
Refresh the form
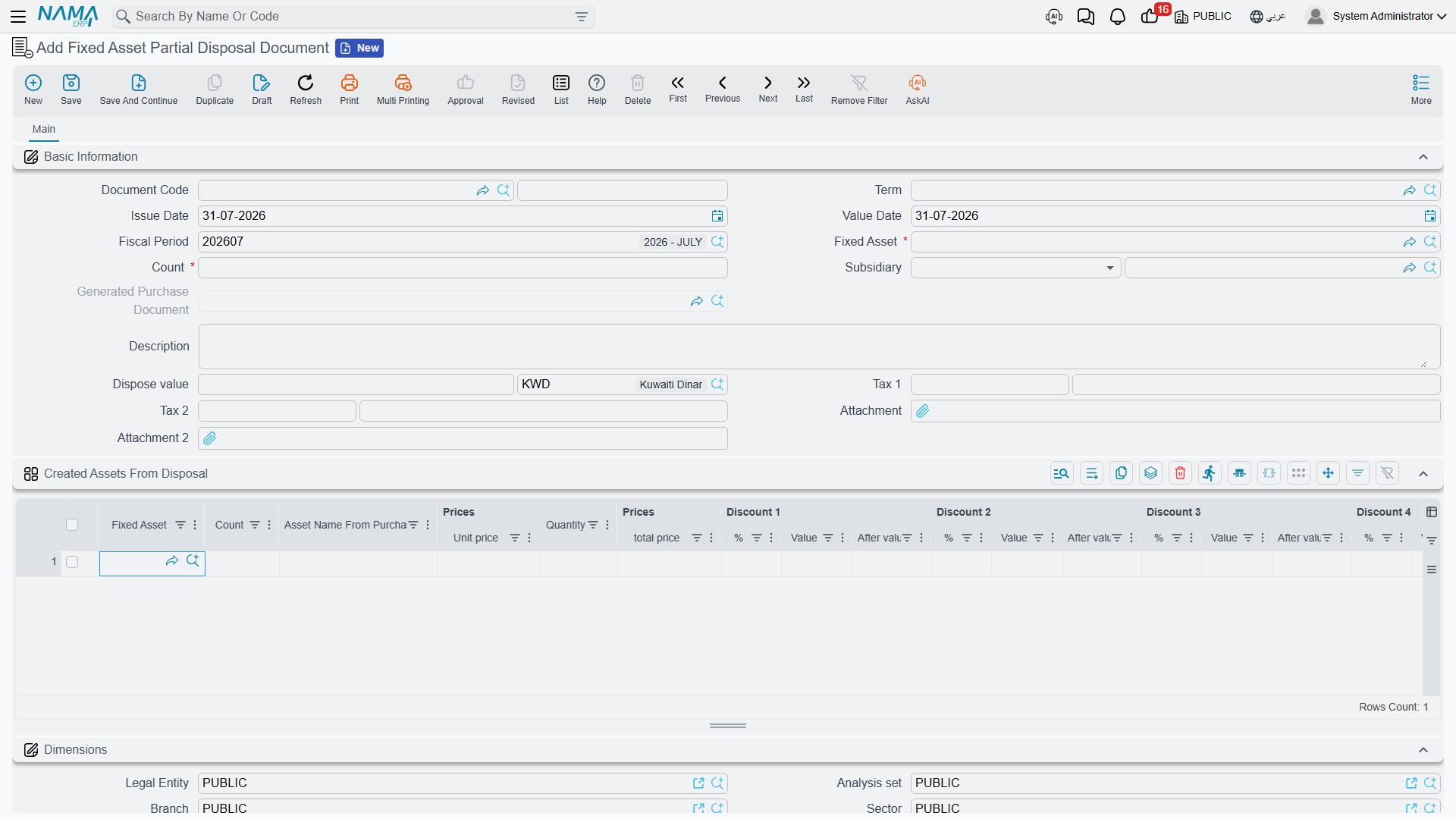tap(306, 89)
